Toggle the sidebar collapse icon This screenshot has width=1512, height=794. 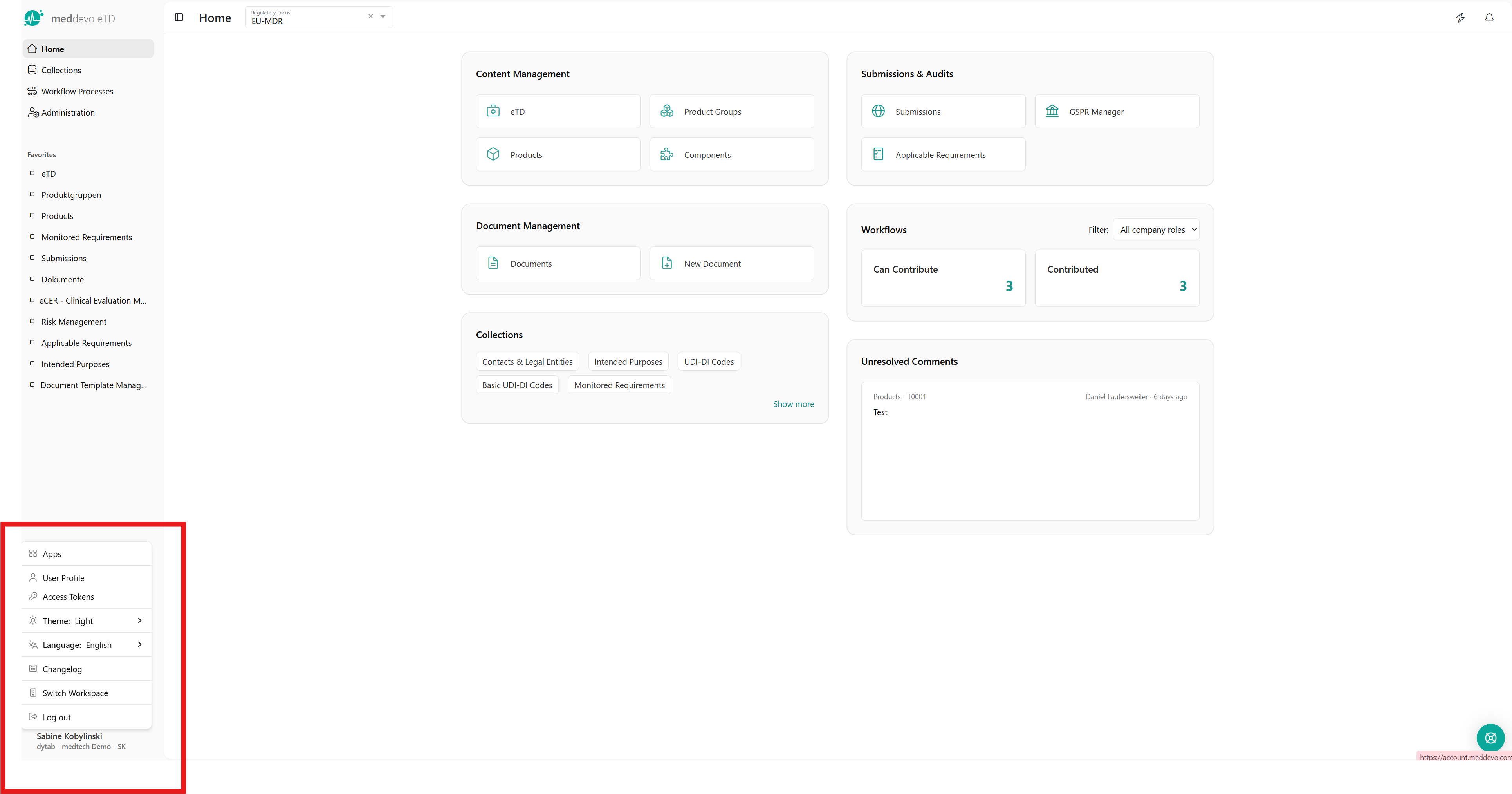point(179,18)
